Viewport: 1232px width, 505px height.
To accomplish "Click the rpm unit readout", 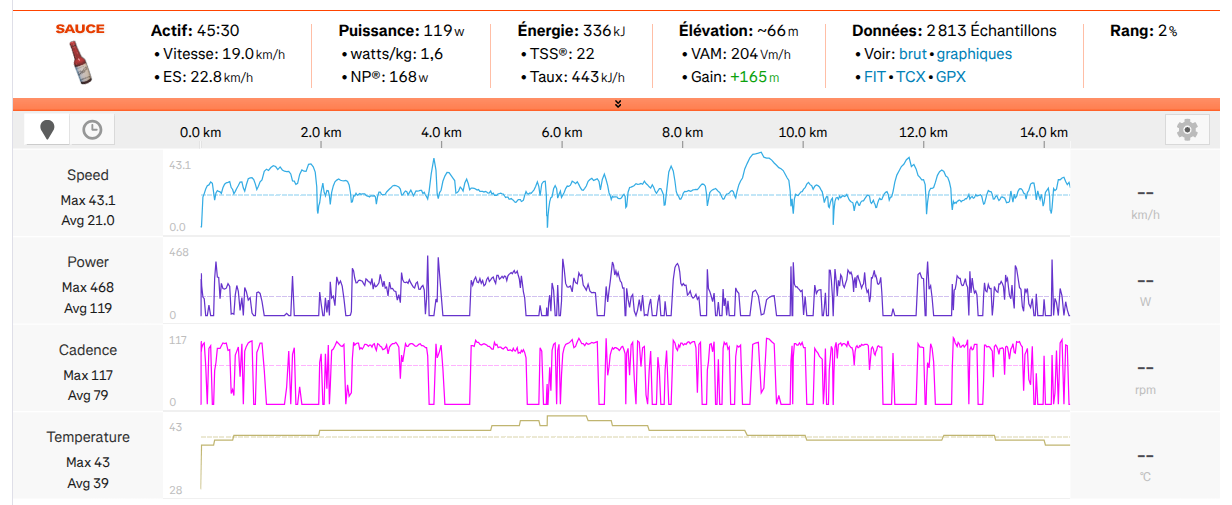I will [x=1146, y=390].
